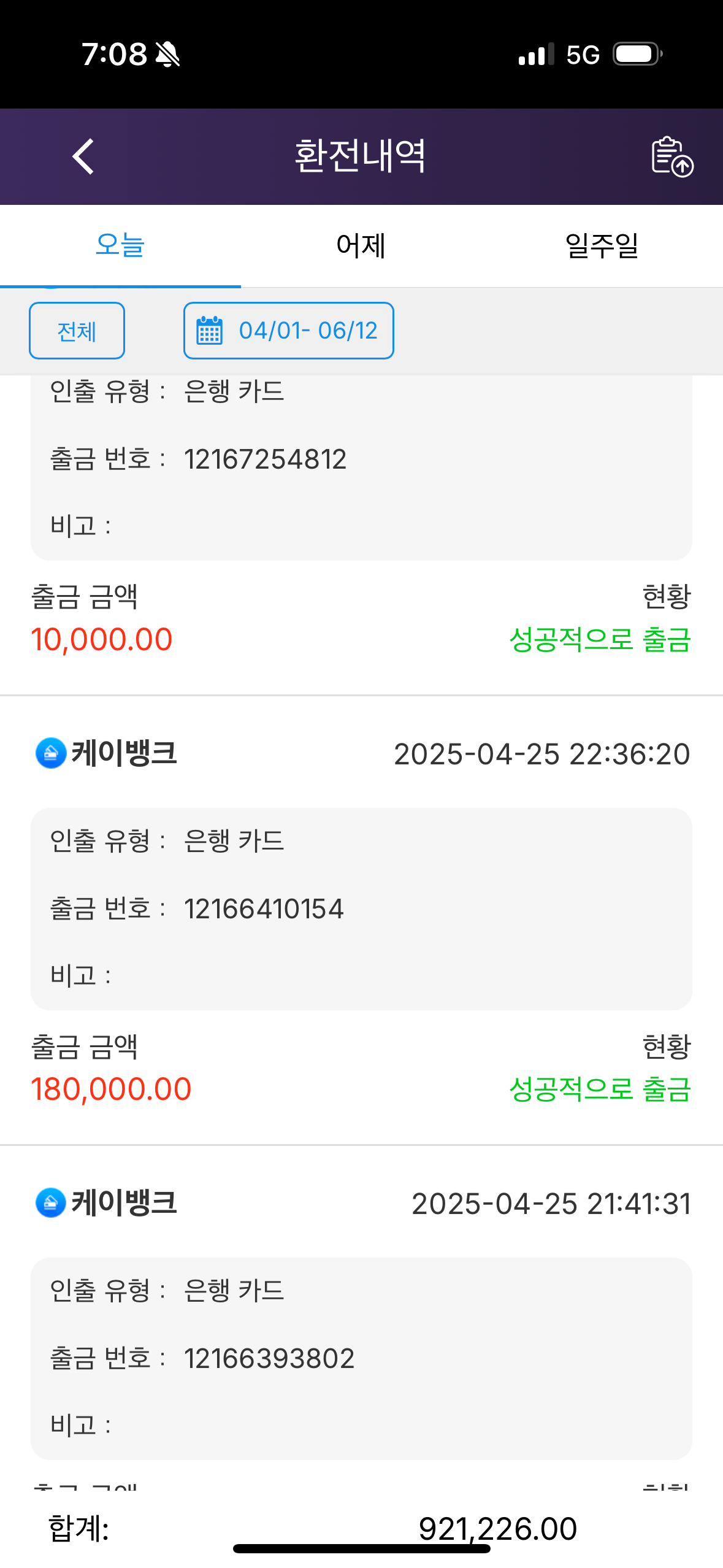Tap the 921,226.00 total amount
Viewport: 723px width, 1568px height.
pos(497,1528)
